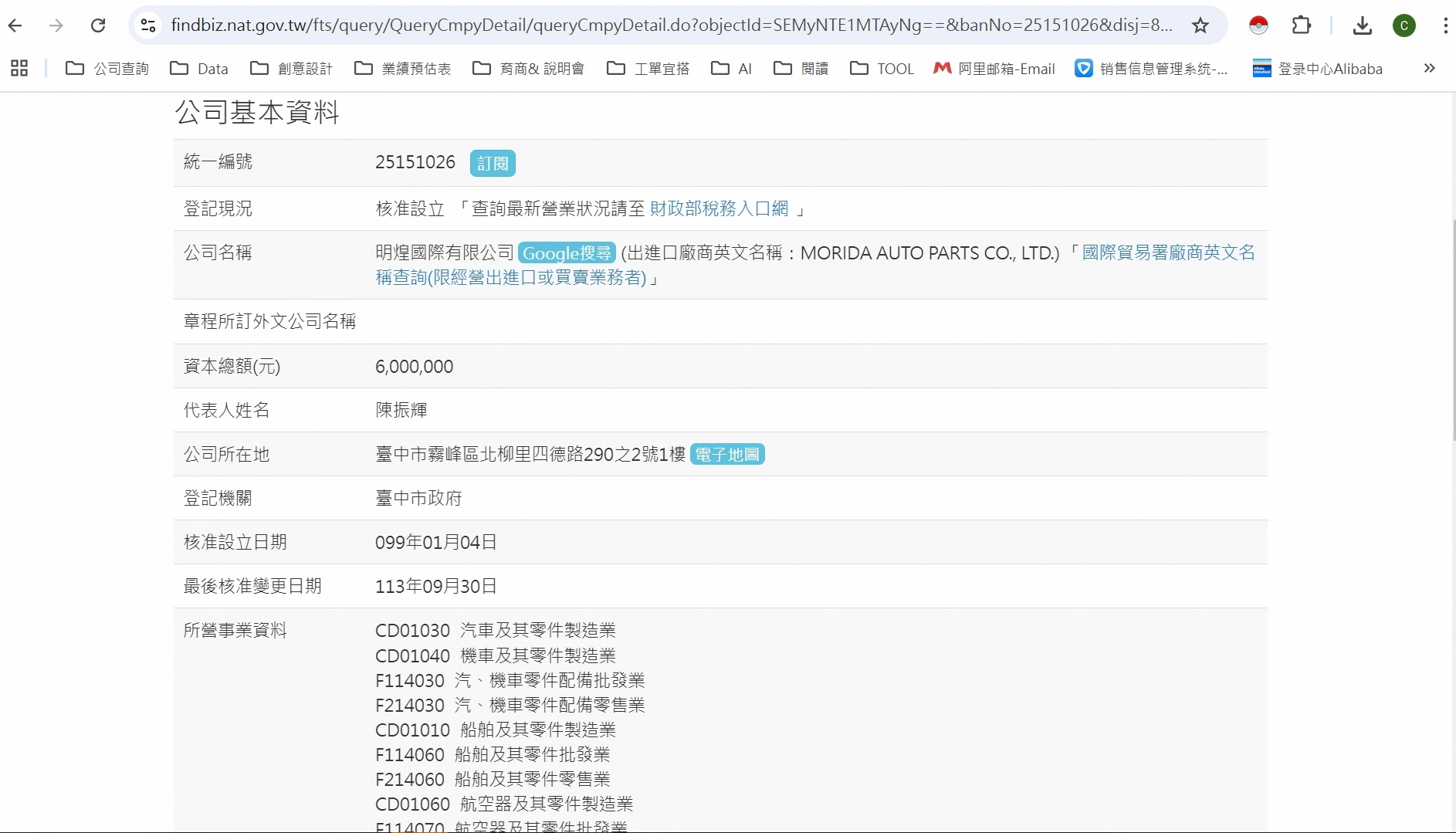
Task: Bookmark this page with the star icon
Action: pyautogui.click(x=1200, y=25)
